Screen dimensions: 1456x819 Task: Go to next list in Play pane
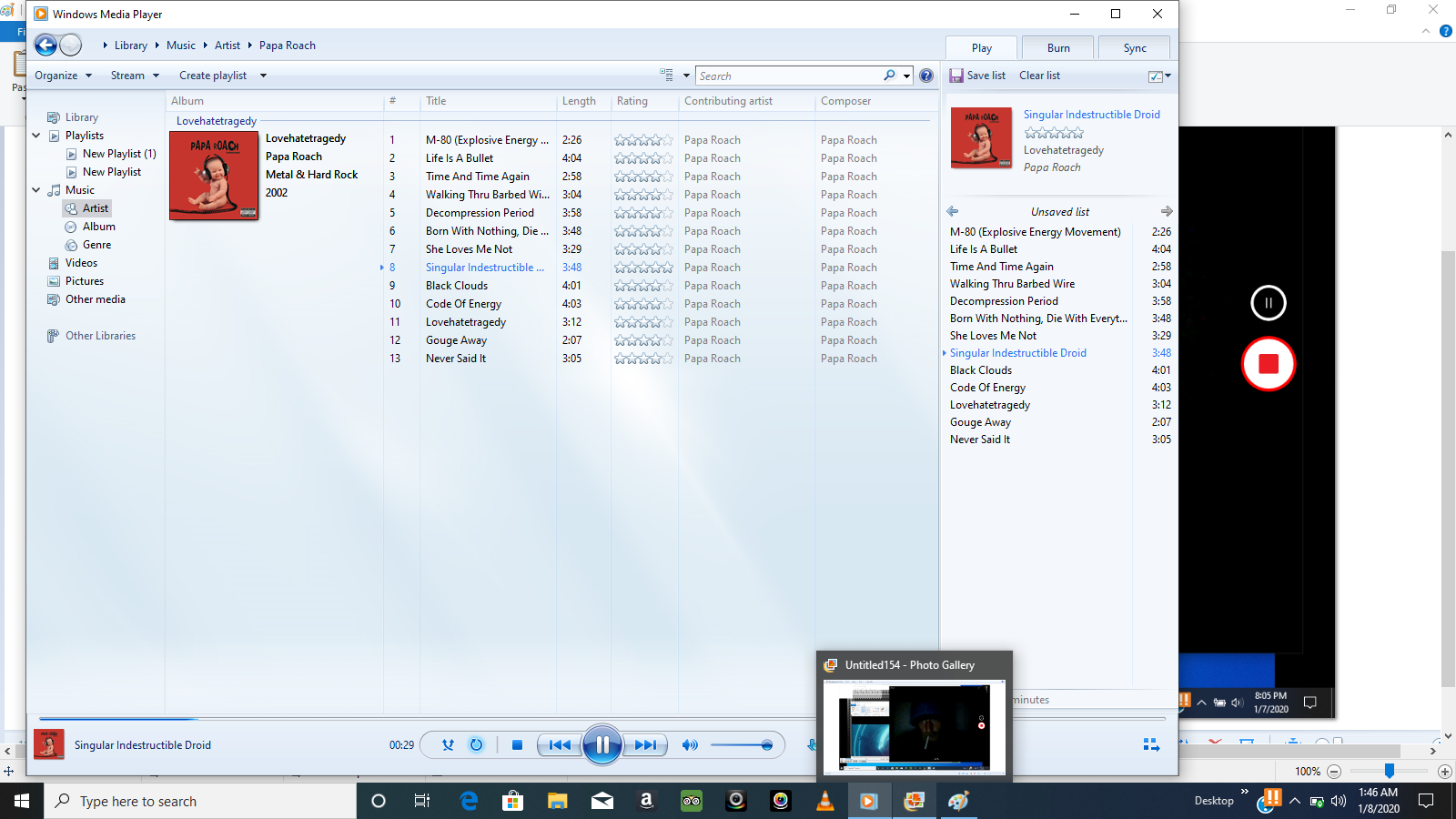pyautogui.click(x=1167, y=211)
